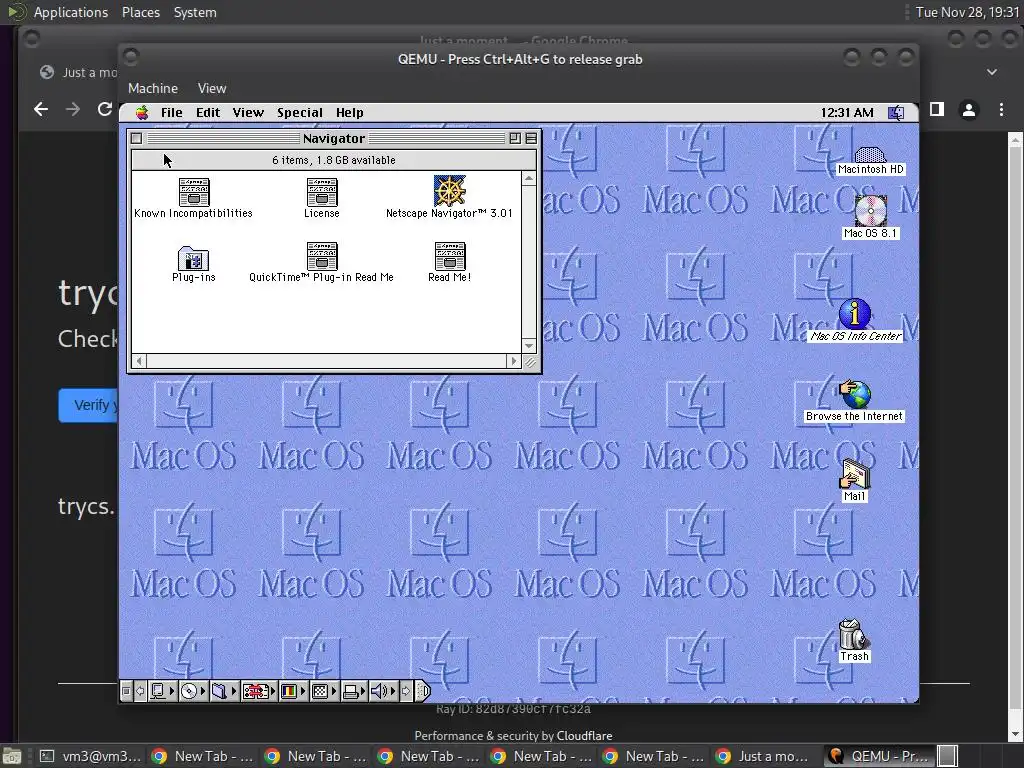Image resolution: width=1024 pixels, height=768 pixels.
Task: Click Control Strip close box at left end
Action: [127, 691]
